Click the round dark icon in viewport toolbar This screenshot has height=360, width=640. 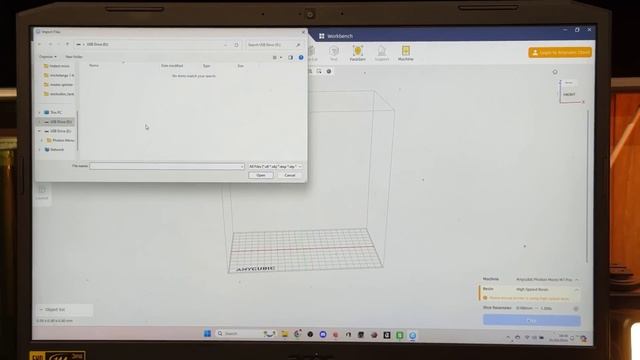[x=329, y=71]
